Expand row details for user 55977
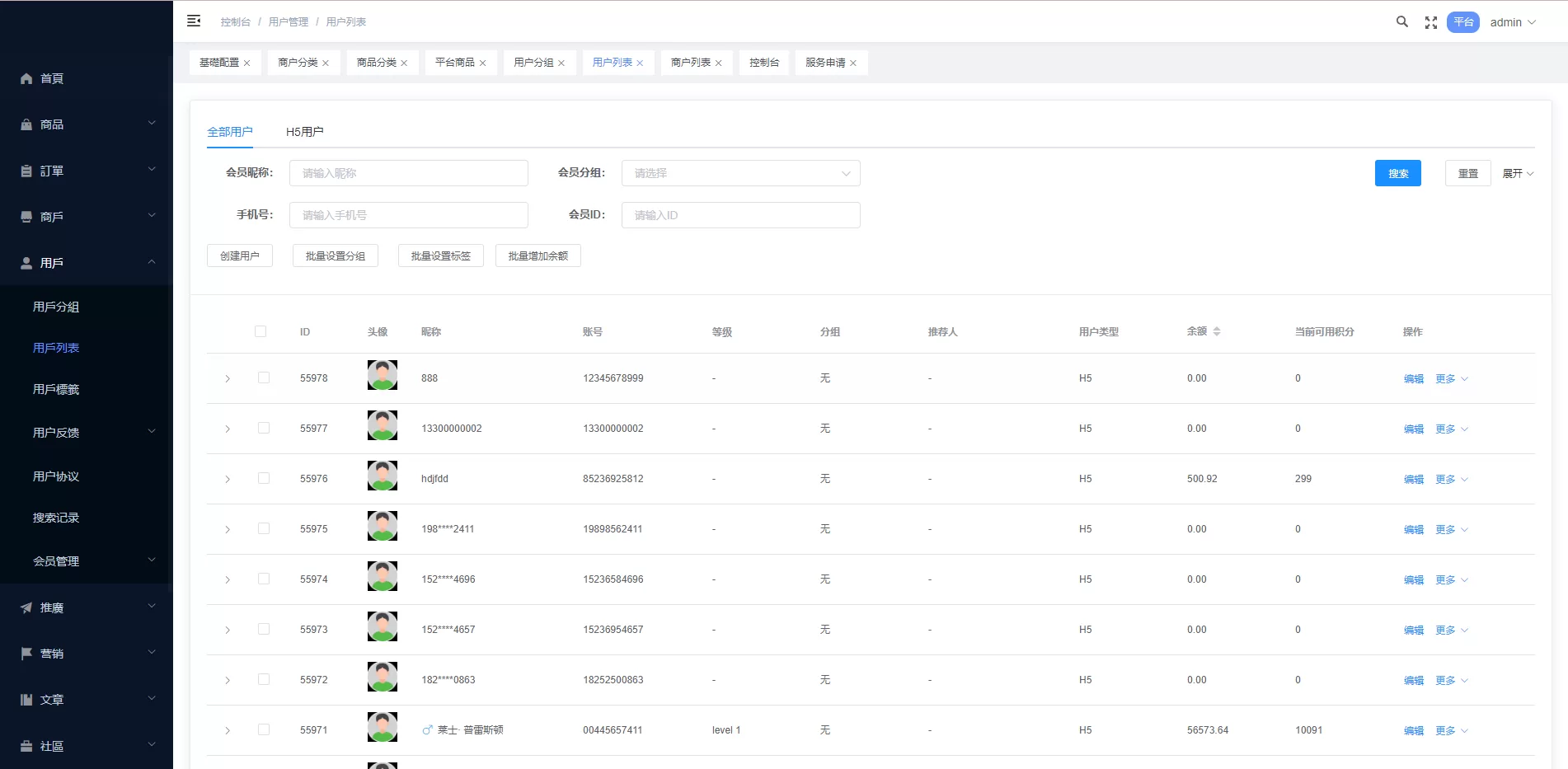 click(228, 429)
